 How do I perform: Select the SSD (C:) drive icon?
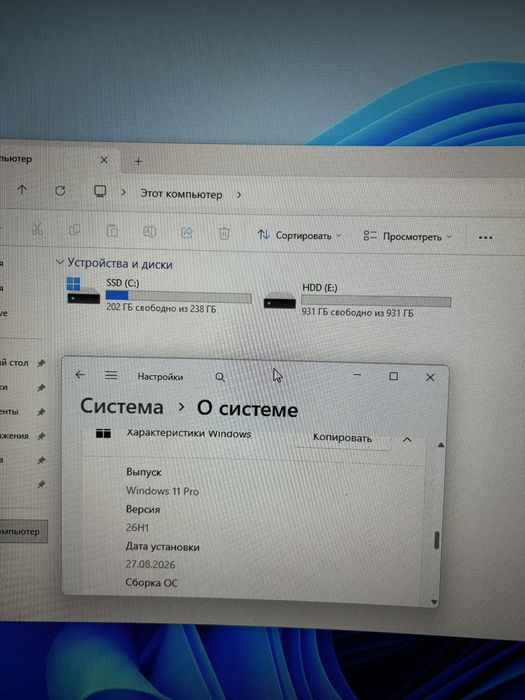click(83, 291)
